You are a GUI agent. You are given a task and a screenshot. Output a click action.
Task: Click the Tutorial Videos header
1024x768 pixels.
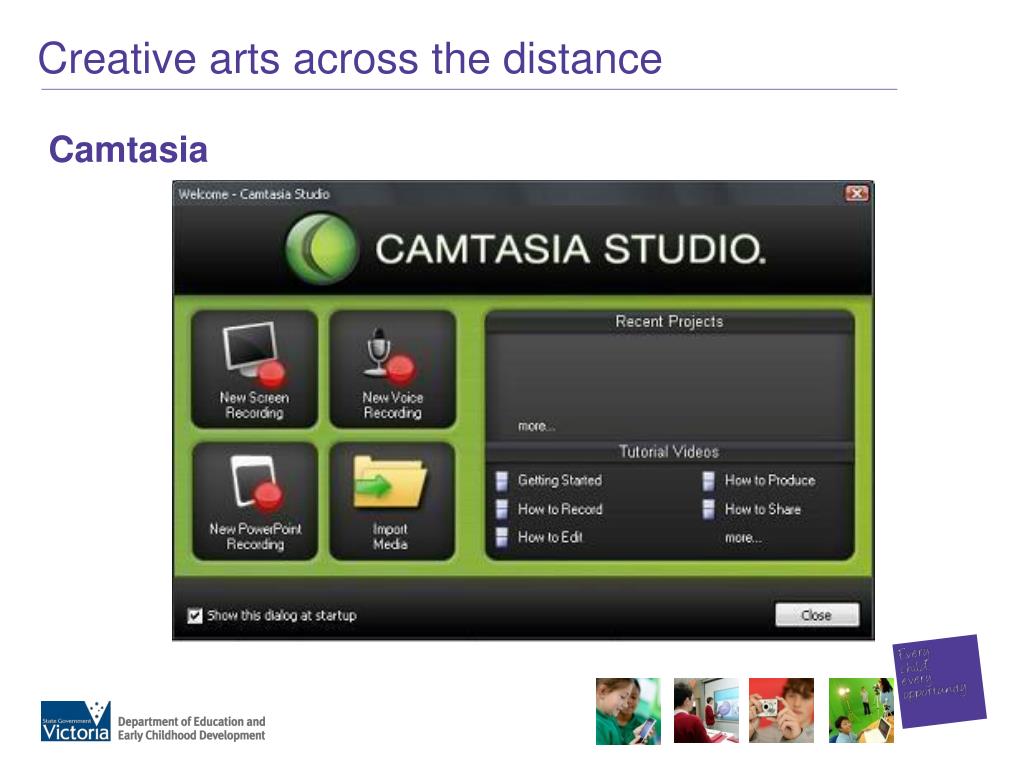click(x=669, y=452)
